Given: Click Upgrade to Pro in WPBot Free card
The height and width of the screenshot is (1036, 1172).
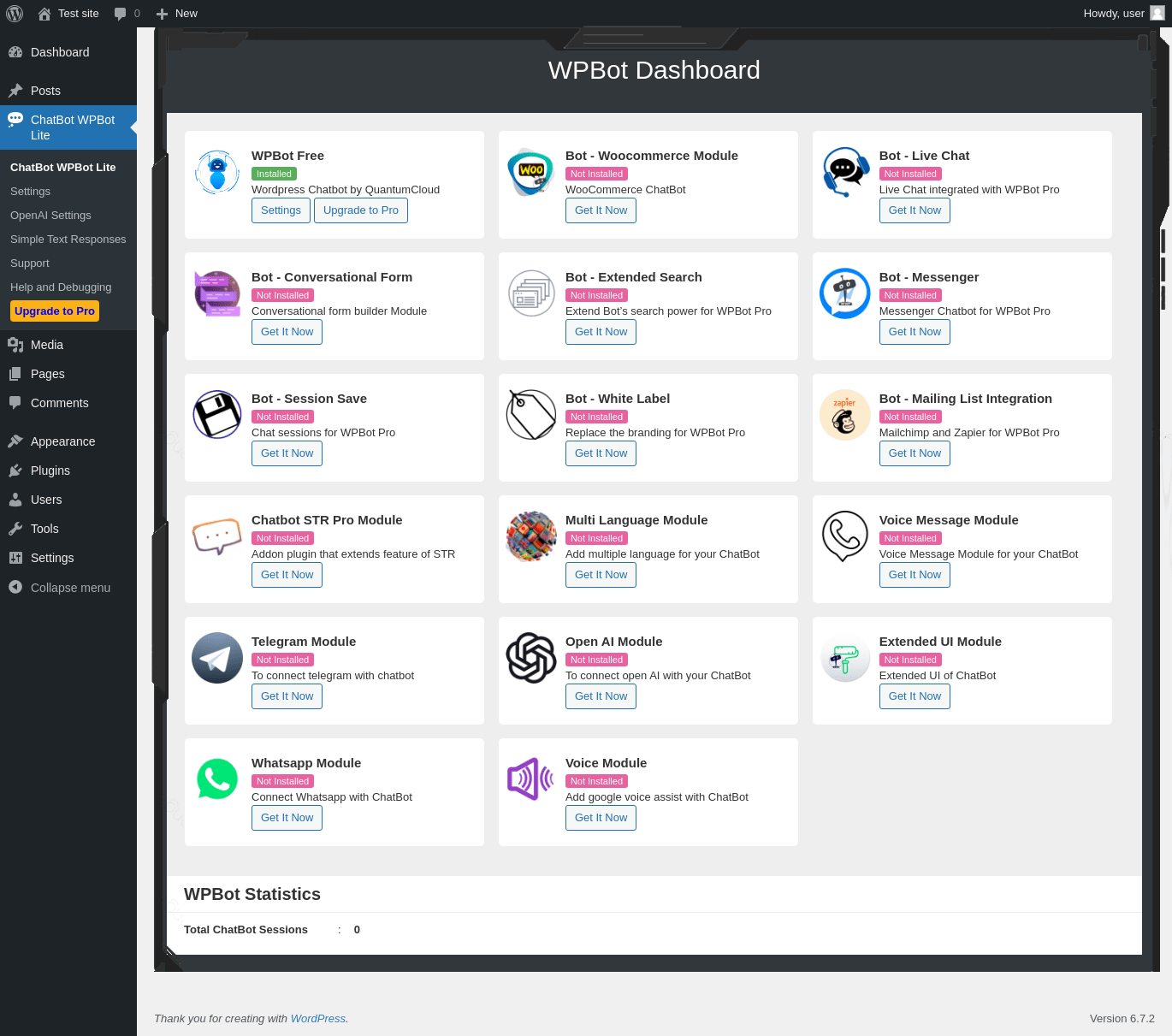Looking at the screenshot, I should click(361, 210).
